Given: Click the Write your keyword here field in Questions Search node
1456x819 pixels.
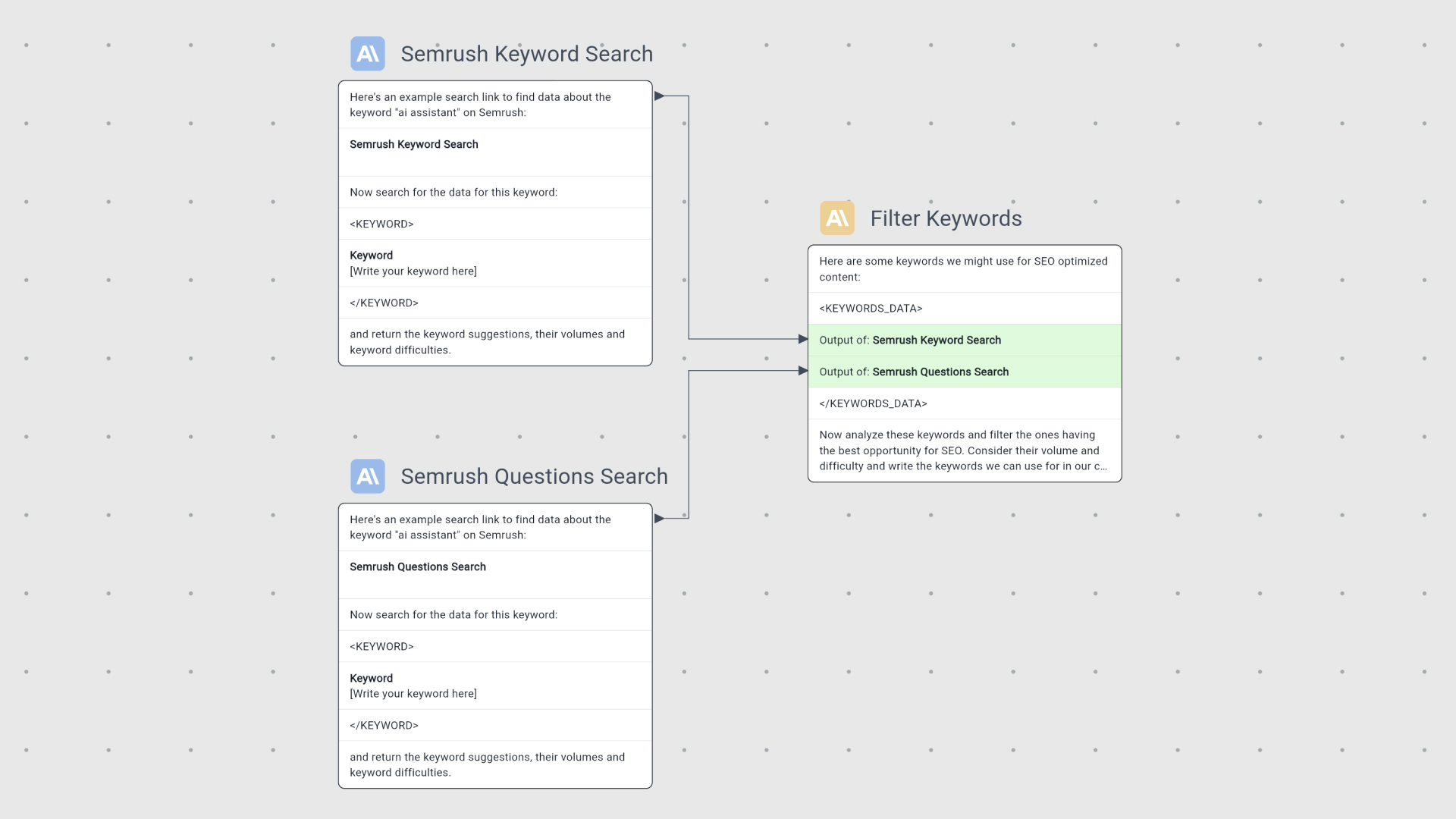Looking at the screenshot, I should point(413,693).
